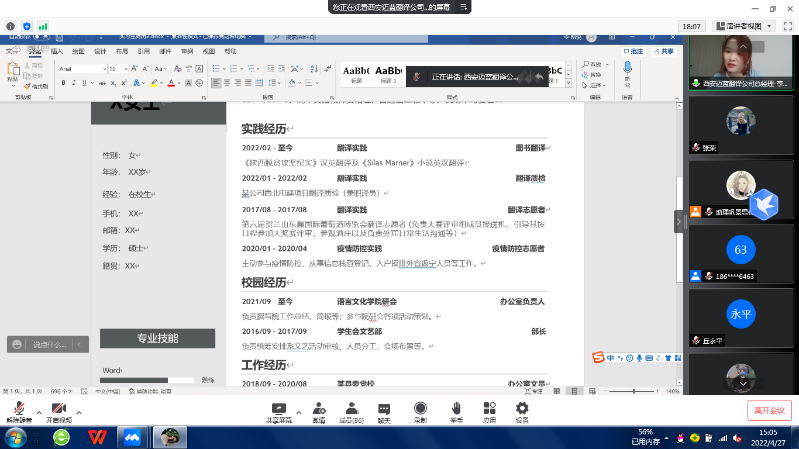Unmute the microphone in meeting toolbar
The image size is (799, 449).
coord(17,408)
